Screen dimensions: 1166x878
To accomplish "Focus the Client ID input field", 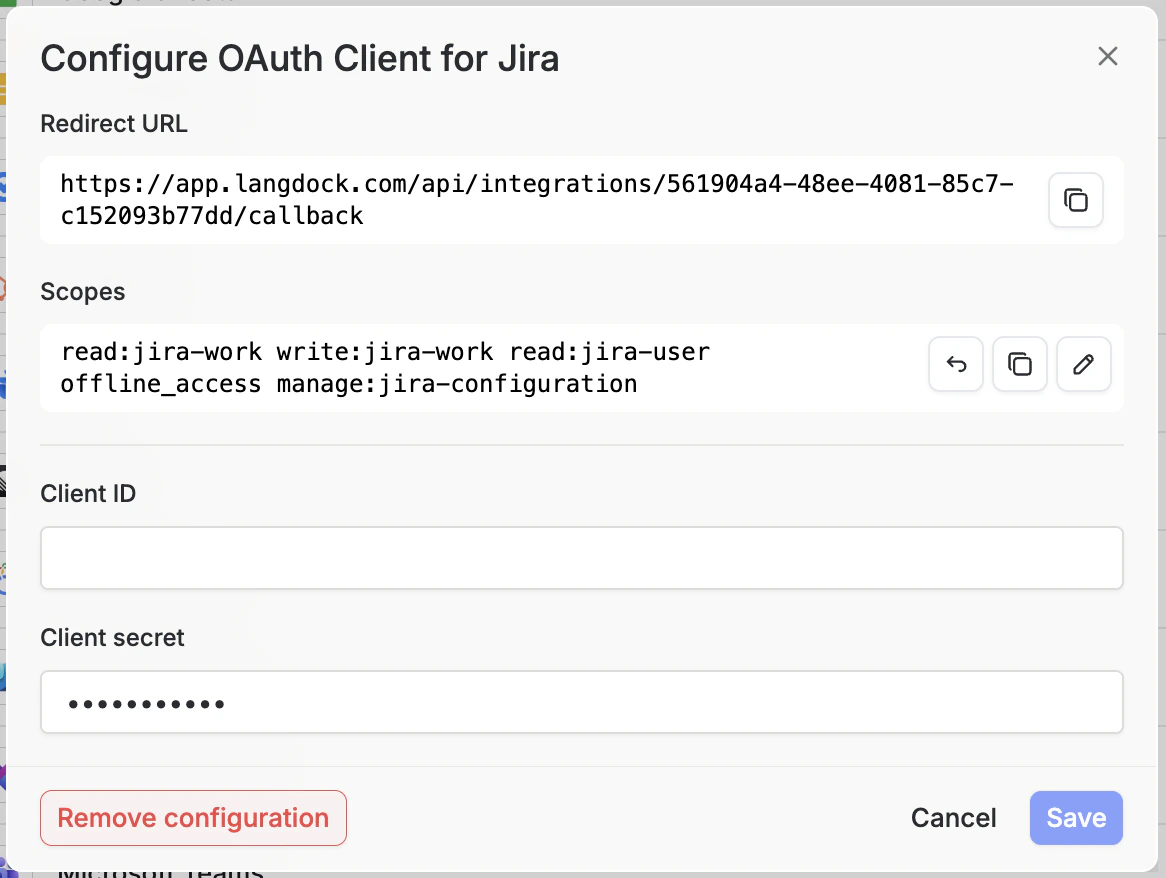I will (582, 558).
